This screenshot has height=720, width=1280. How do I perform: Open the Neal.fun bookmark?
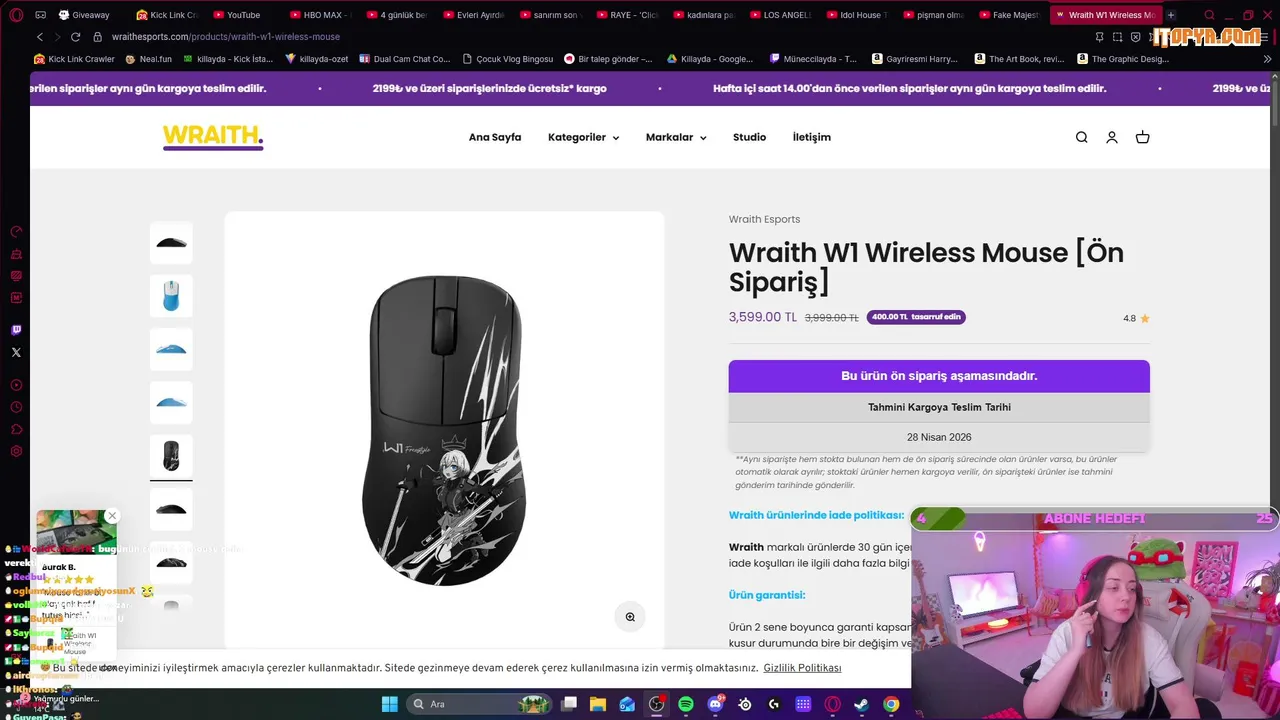coord(148,59)
